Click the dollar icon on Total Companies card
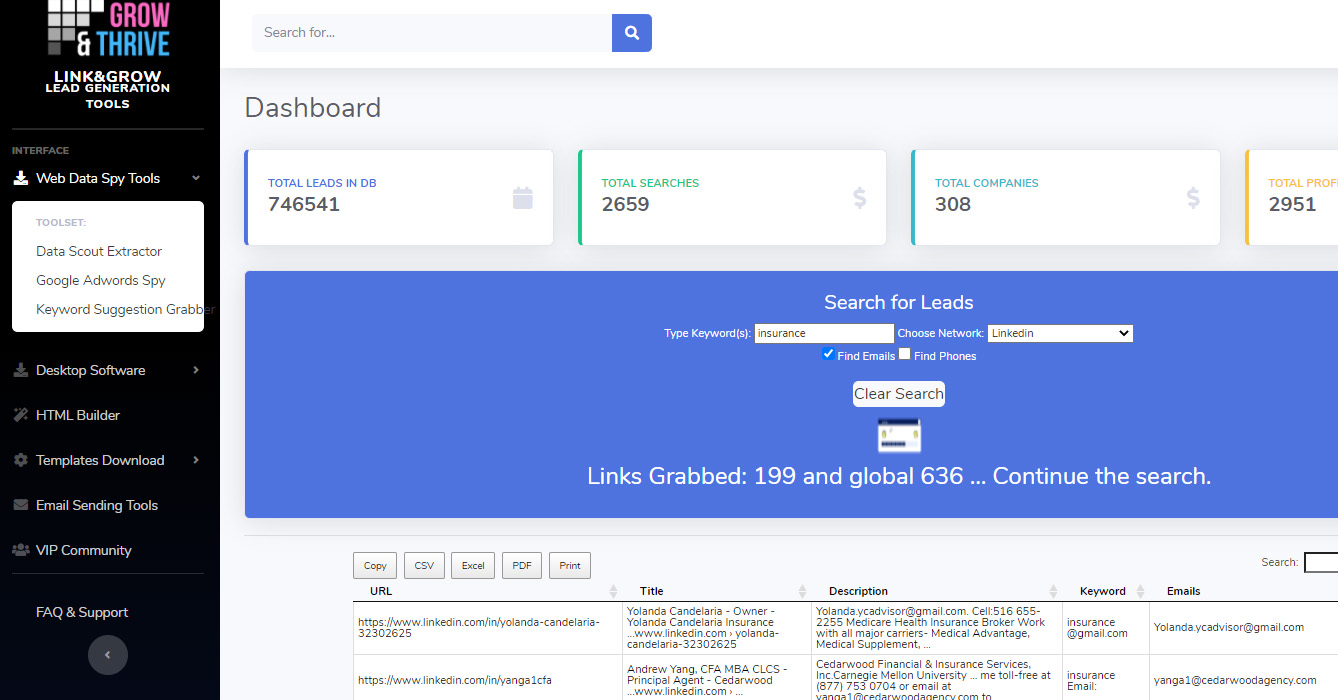Viewport: 1338px width, 700px height. (x=1192, y=197)
